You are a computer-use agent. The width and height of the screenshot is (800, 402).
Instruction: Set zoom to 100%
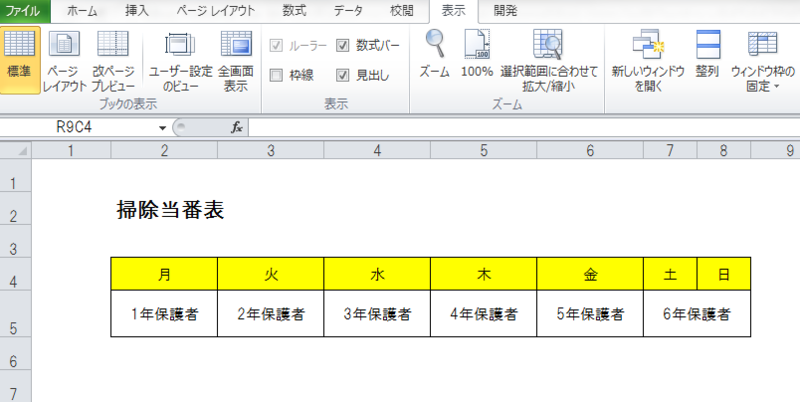click(477, 54)
